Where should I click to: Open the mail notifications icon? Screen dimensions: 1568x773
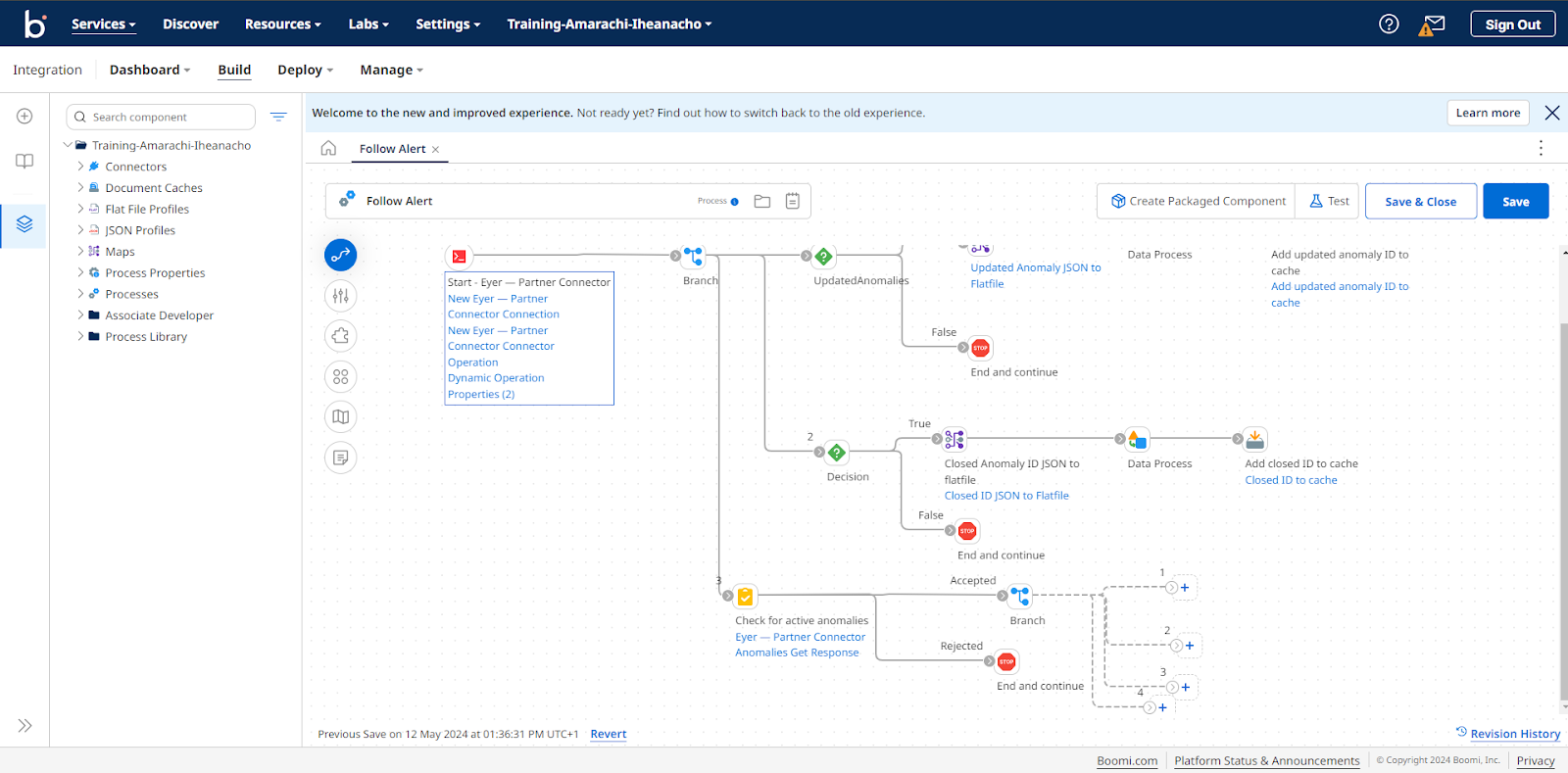1432,24
